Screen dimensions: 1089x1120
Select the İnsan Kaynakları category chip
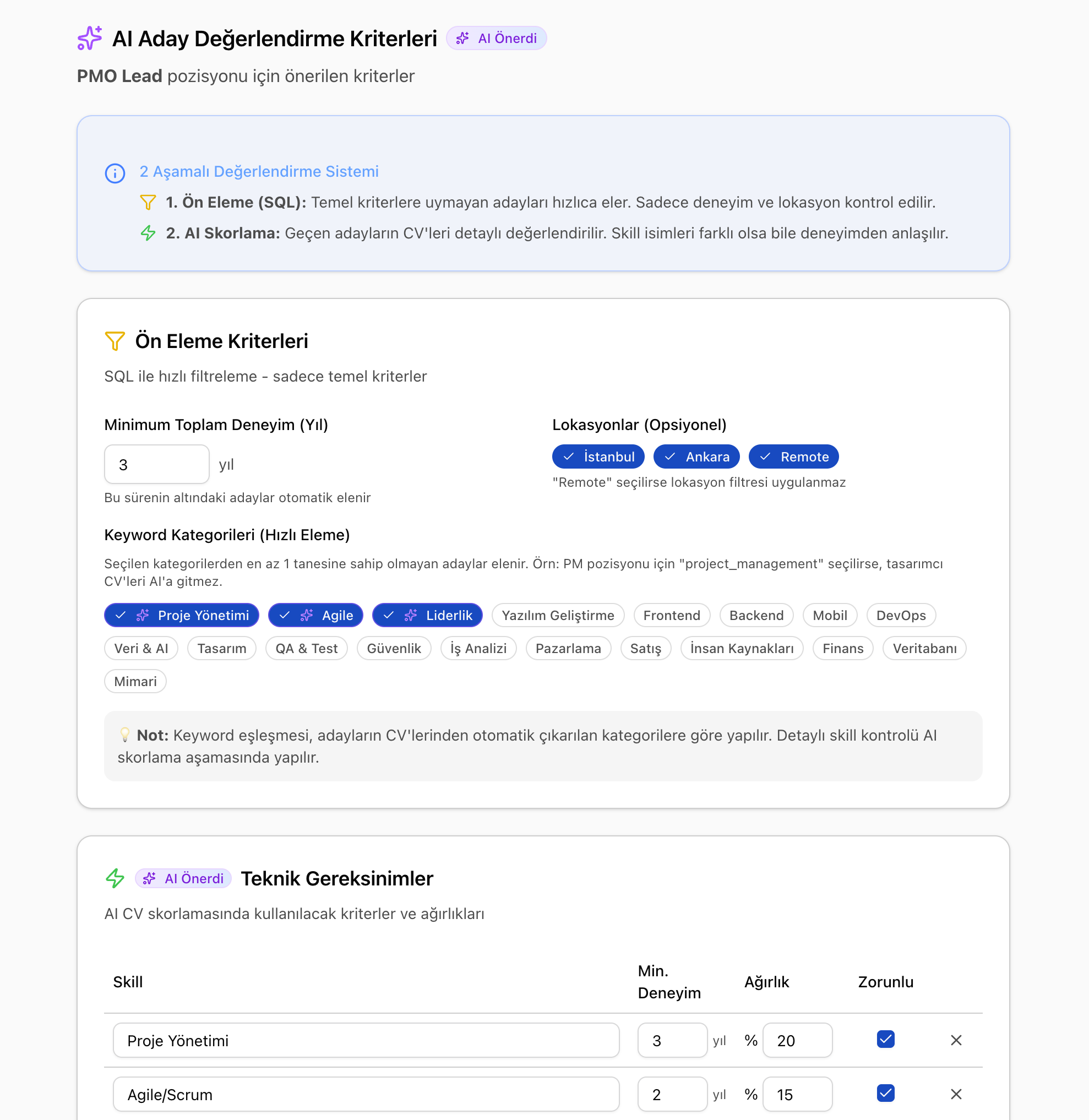[x=741, y=648]
